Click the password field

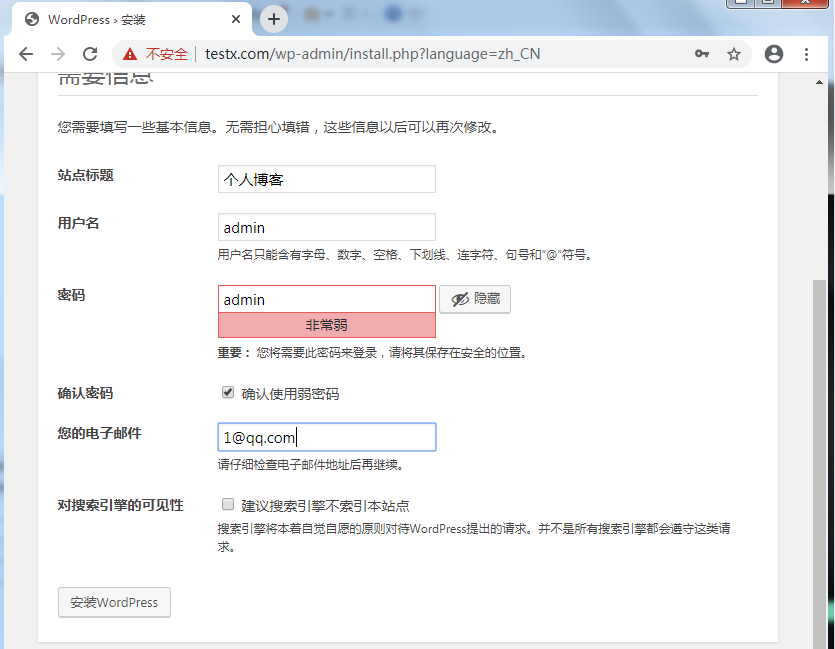[326, 299]
